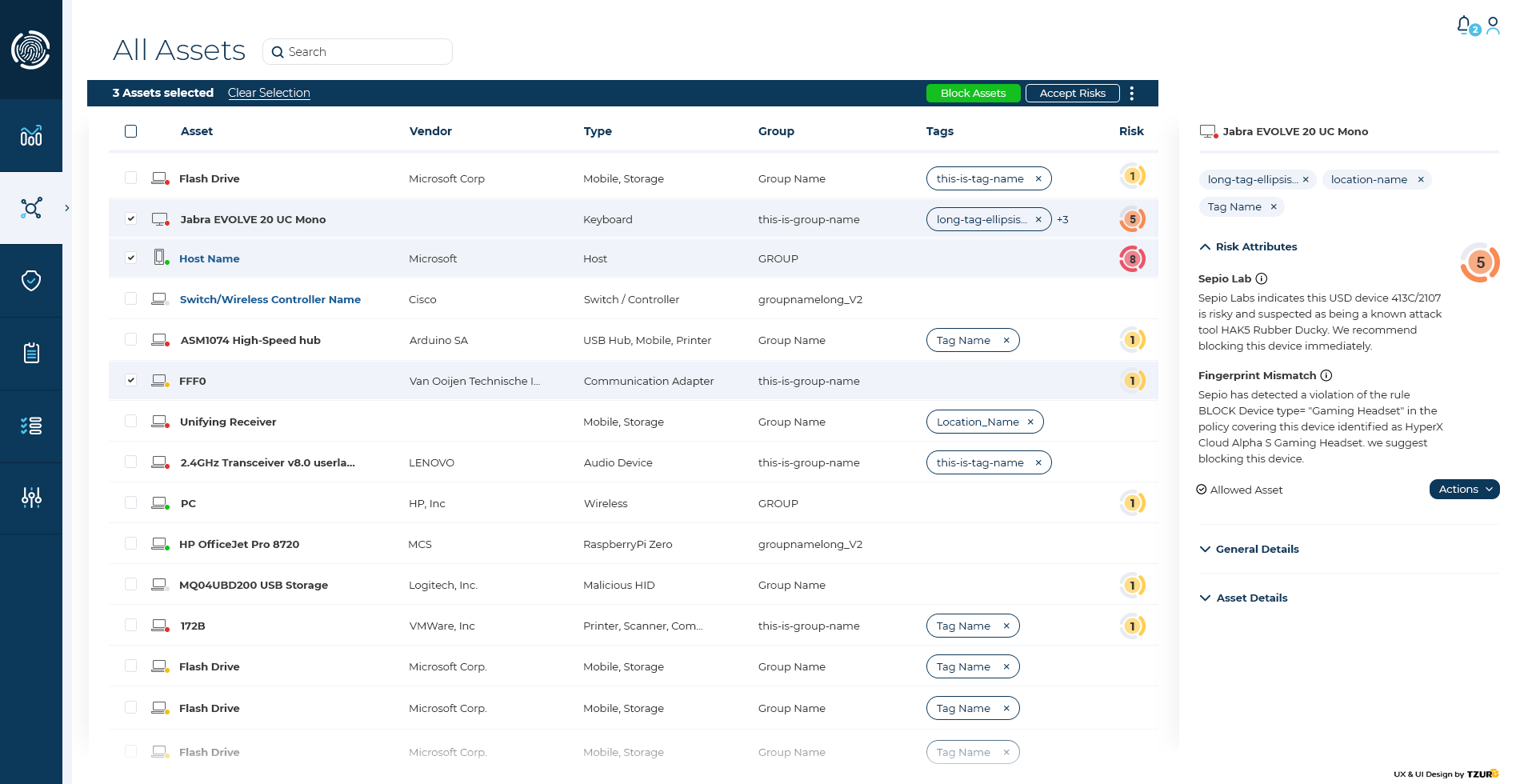Click the Clear Selection link
1536x784 pixels.
tap(269, 93)
